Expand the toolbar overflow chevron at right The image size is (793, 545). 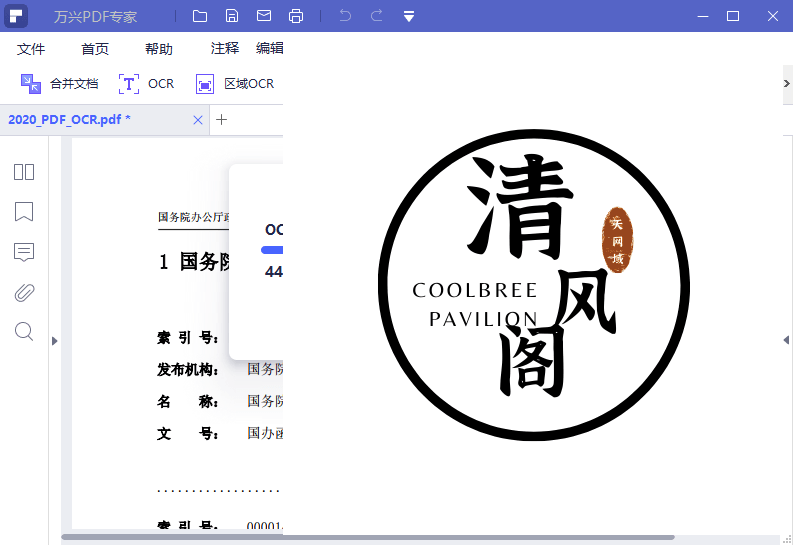[x=786, y=83]
